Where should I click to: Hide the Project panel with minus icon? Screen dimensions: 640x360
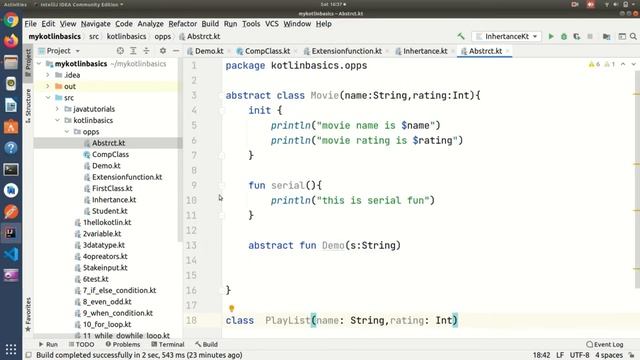176,51
